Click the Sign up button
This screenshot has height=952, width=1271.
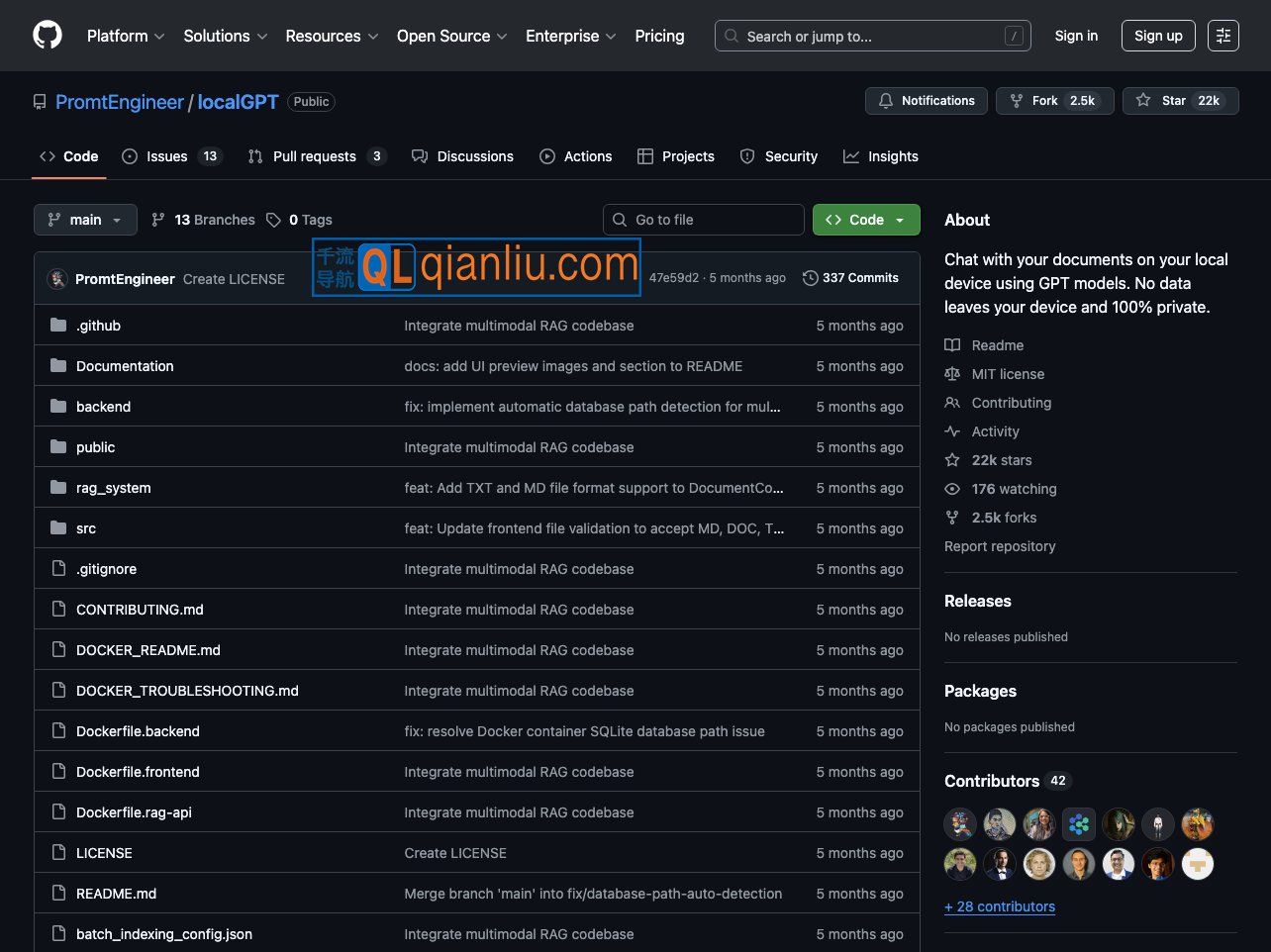pyautogui.click(x=1158, y=36)
